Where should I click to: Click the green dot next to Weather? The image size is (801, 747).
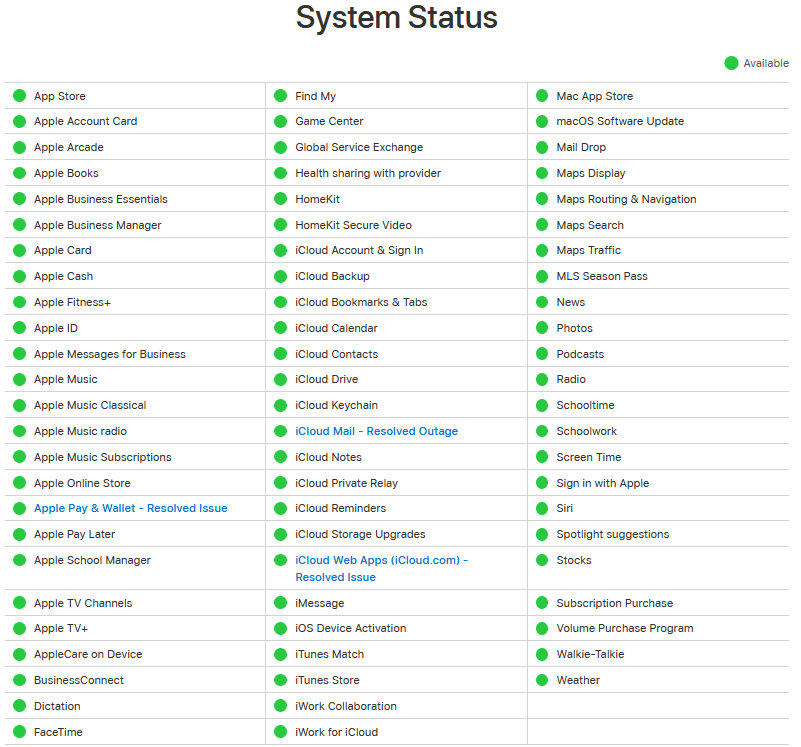click(542, 680)
